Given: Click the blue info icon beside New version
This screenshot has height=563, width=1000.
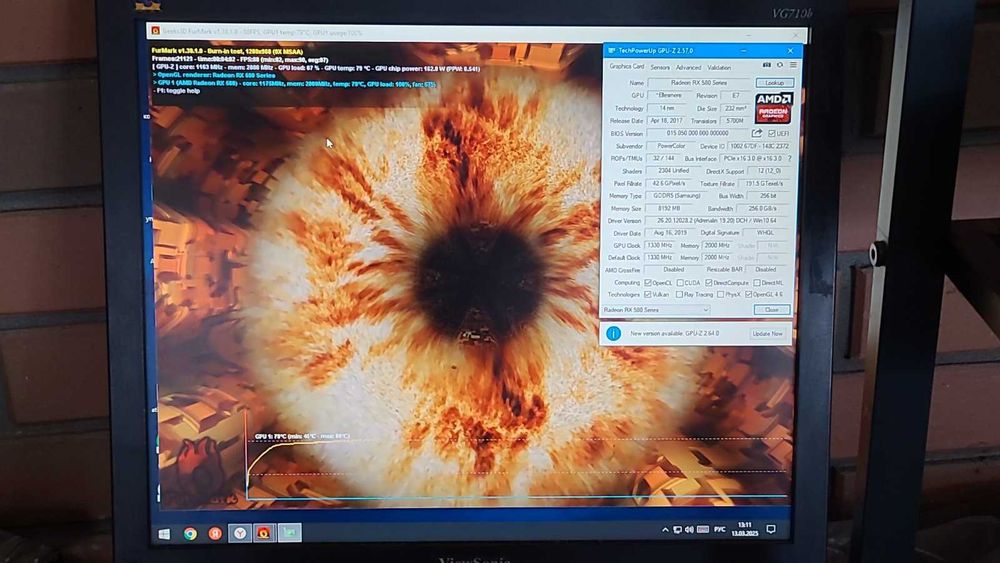Looking at the screenshot, I should [x=614, y=333].
